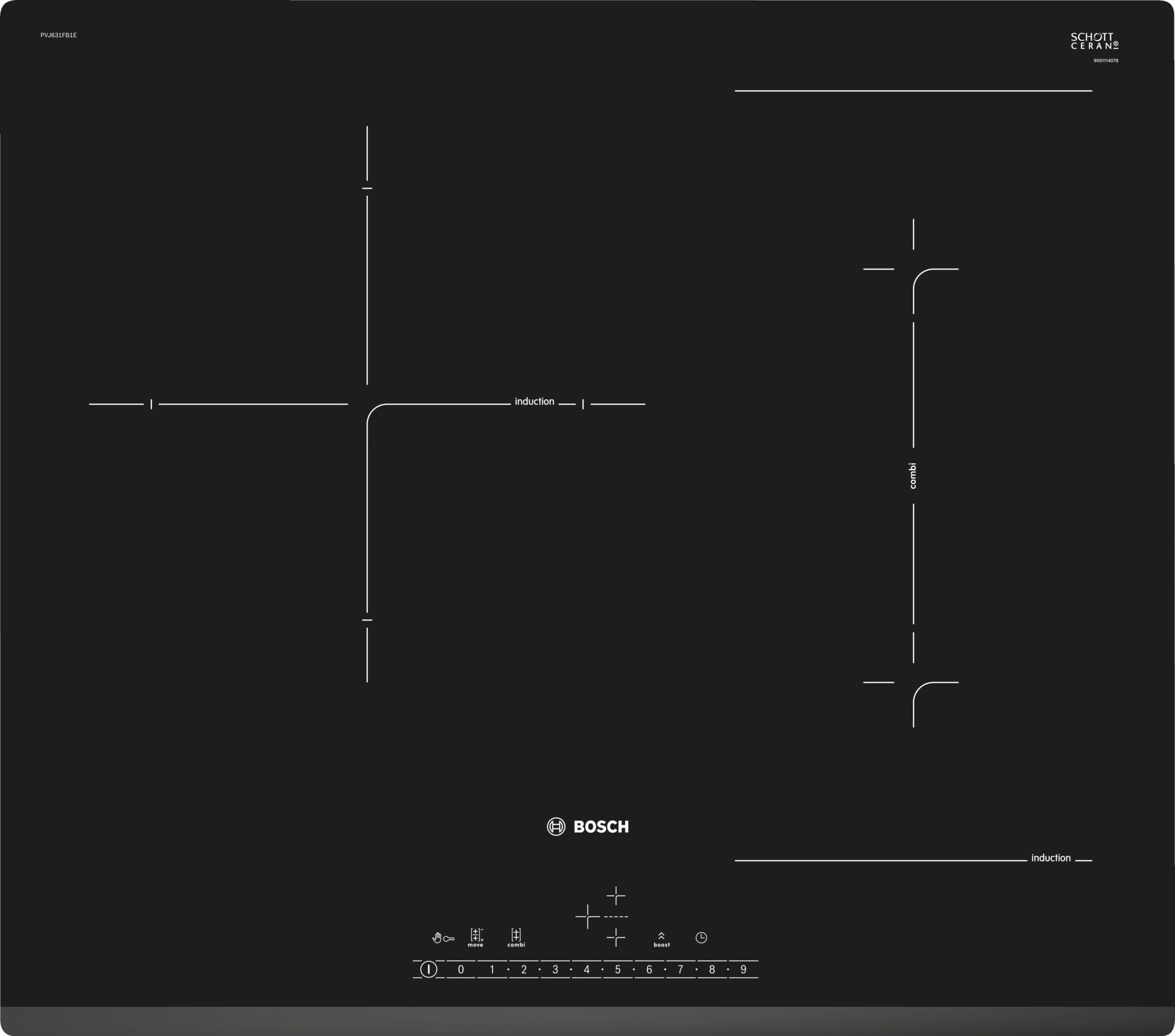The height and width of the screenshot is (1036, 1175).
Task: Select the left cooking zone symbol
Action: (587, 916)
